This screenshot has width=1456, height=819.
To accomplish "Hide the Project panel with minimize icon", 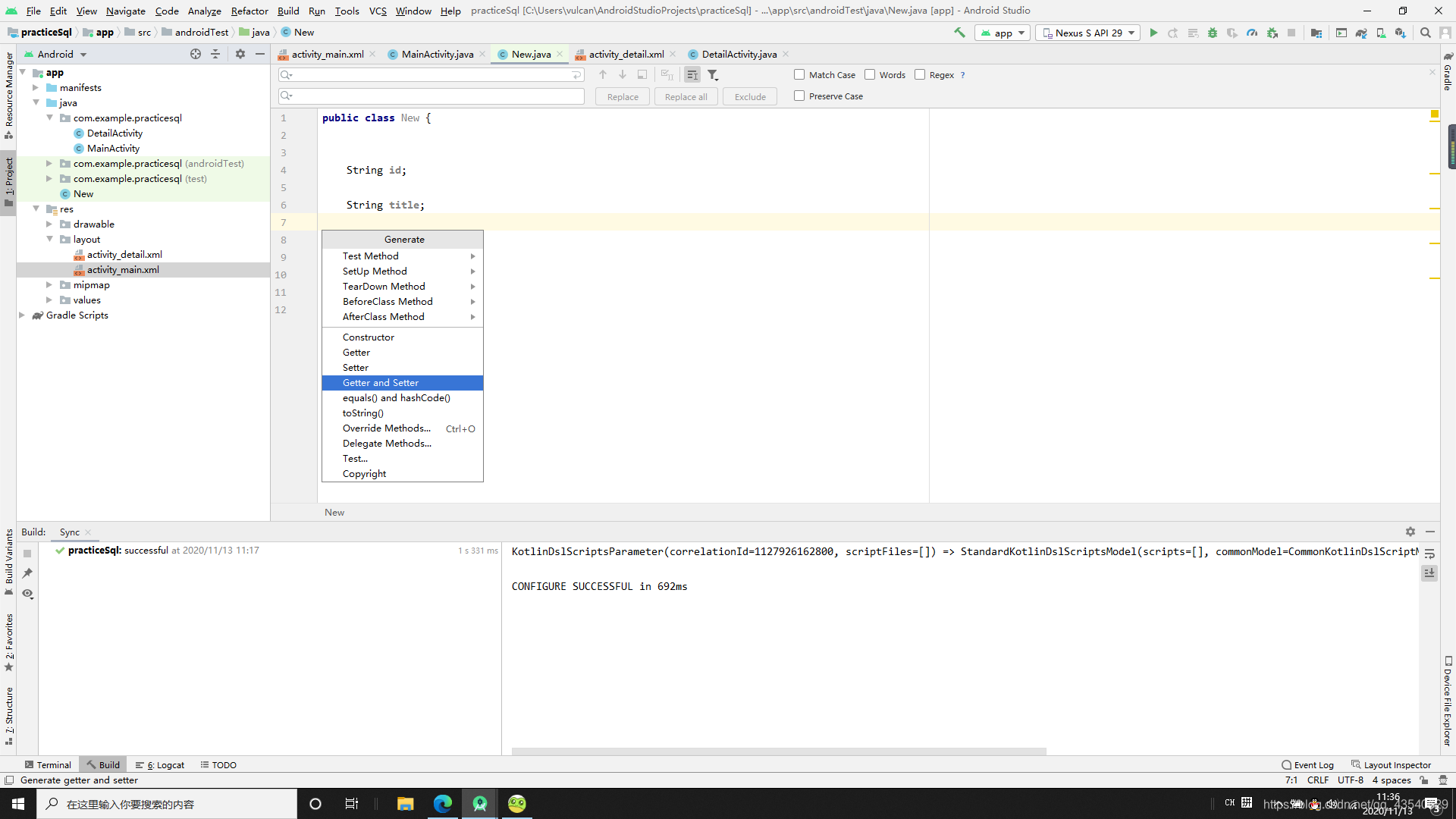I will pyautogui.click(x=260, y=54).
